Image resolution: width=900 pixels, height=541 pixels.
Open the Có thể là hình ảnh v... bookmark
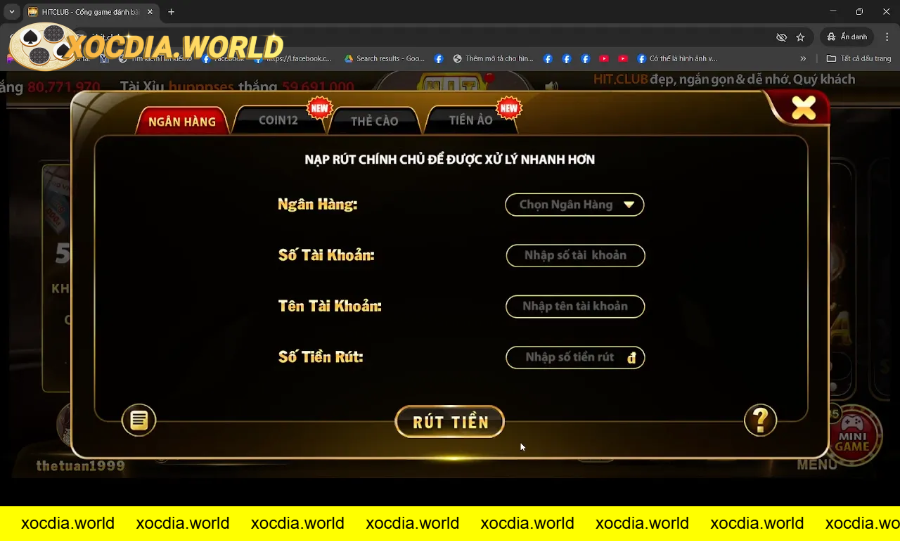[x=677, y=59]
